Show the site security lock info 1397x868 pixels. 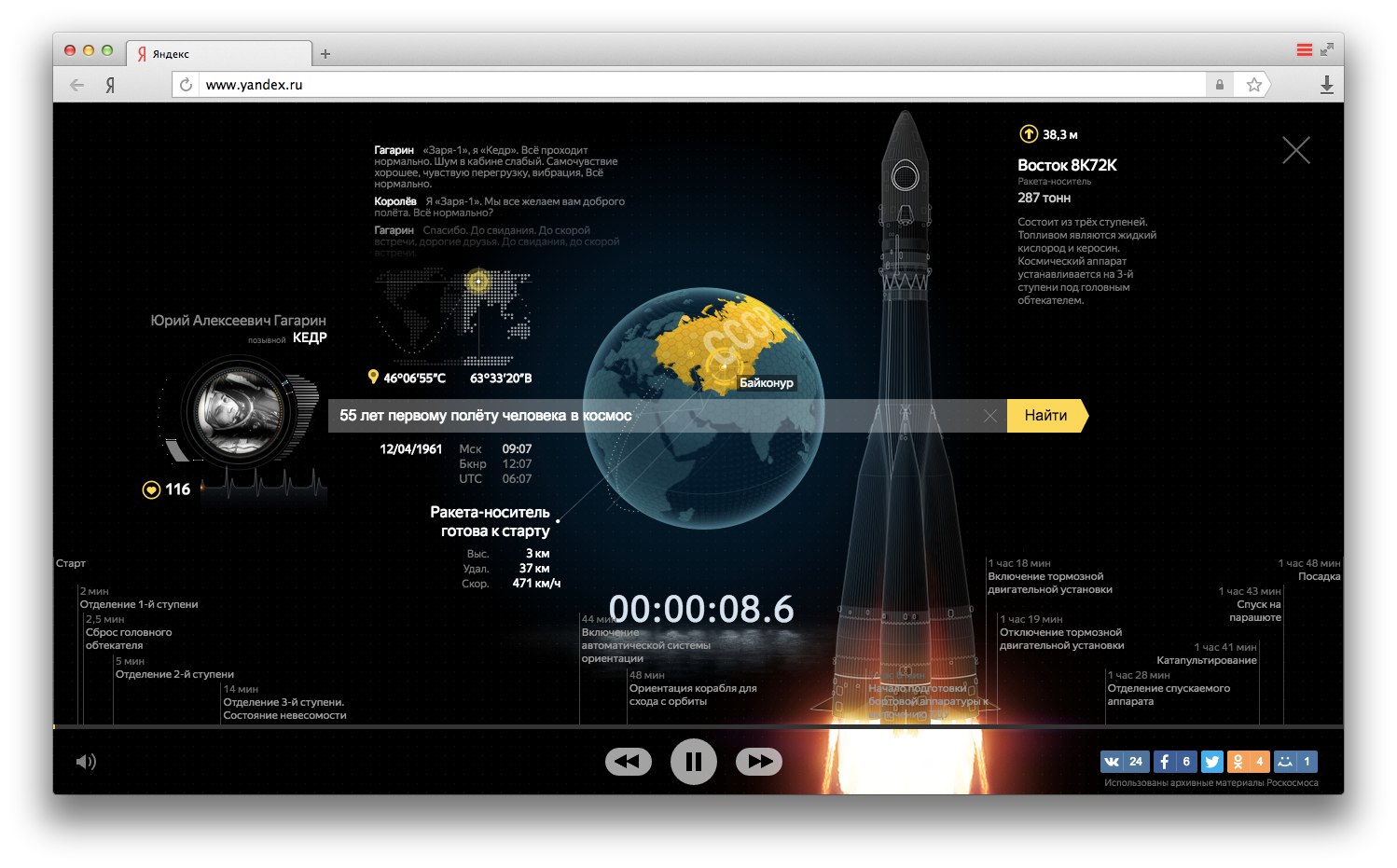point(1220,85)
